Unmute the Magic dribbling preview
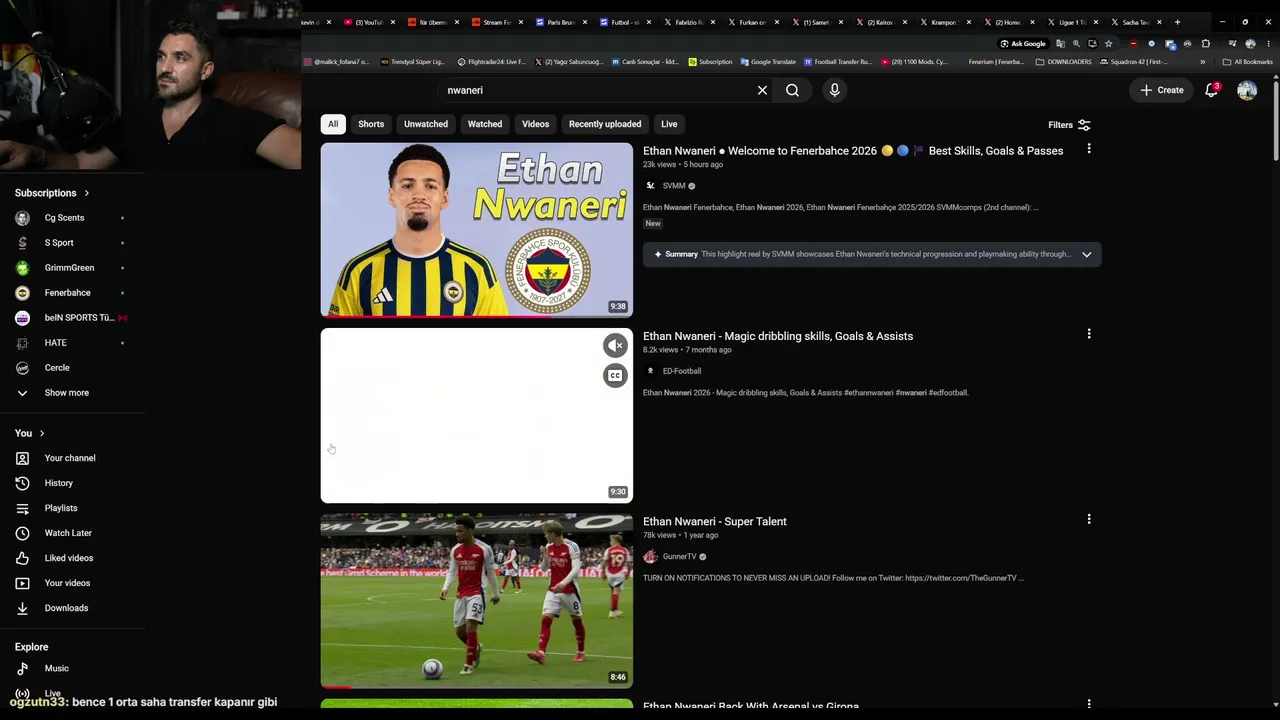 click(615, 346)
